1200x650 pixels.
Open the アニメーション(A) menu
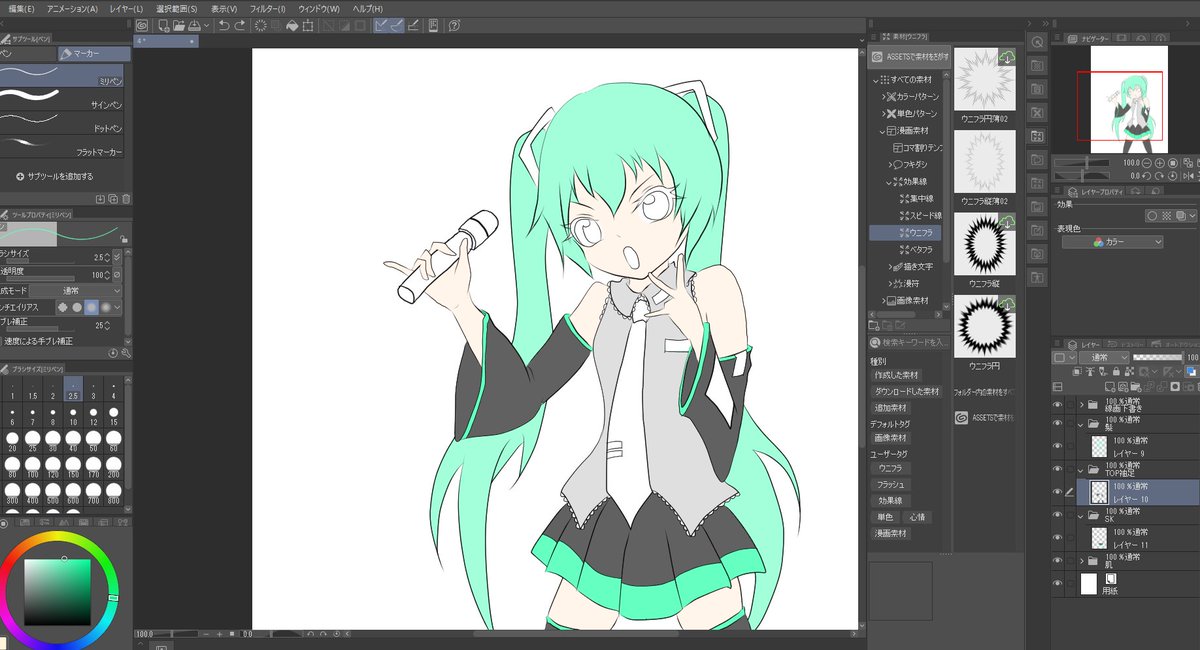(x=72, y=8)
